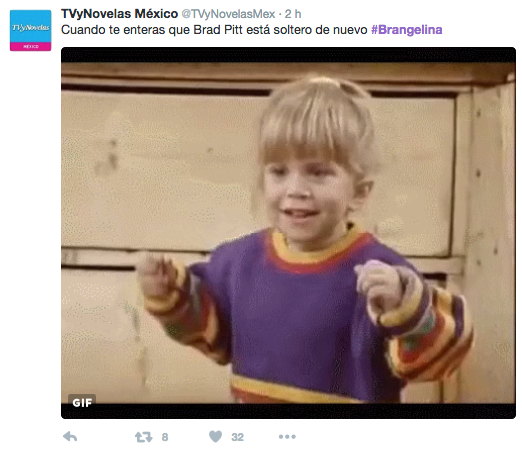Click the pink MEXICO band on the avatar
This screenshot has height=452, width=522.
pyautogui.click(x=30, y=46)
